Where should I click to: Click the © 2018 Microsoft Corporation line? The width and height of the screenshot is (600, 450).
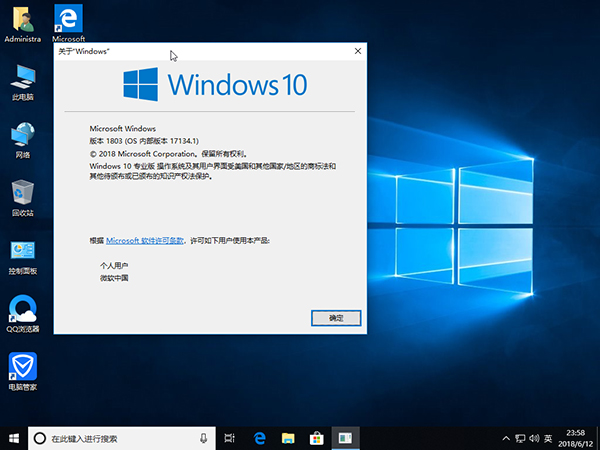[169, 154]
